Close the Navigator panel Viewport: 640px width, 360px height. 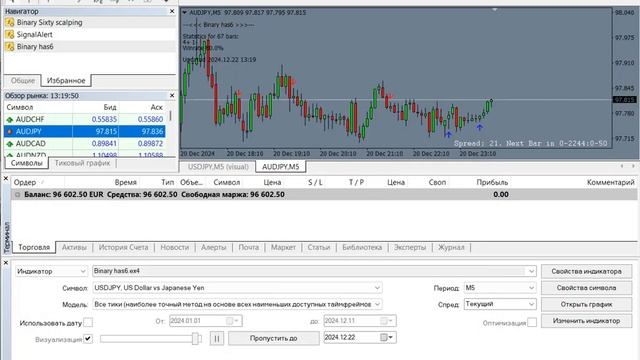point(172,11)
